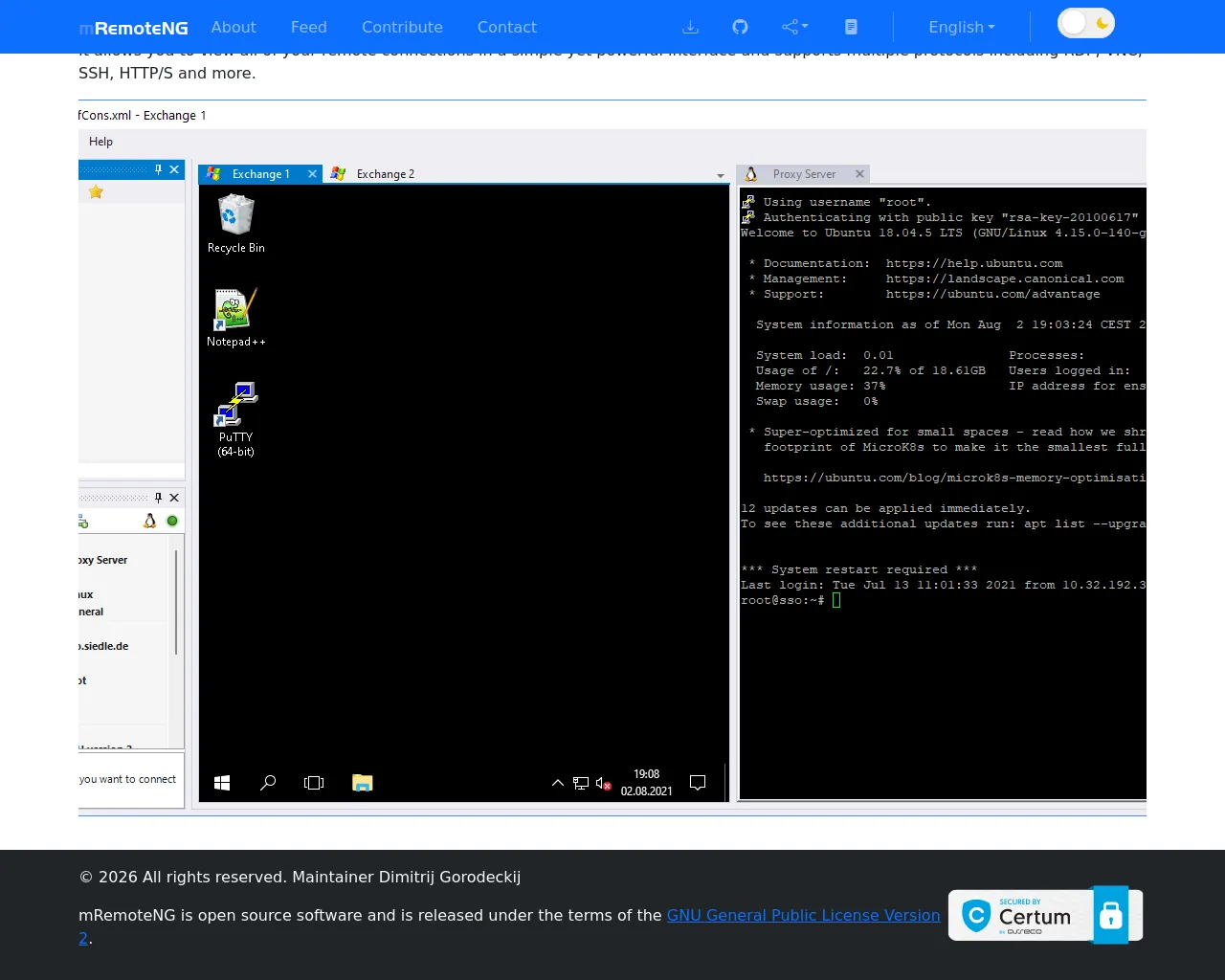Screen dimensions: 1225x980
Task: Switch to the Exchange 2 tab
Action: tap(385, 174)
